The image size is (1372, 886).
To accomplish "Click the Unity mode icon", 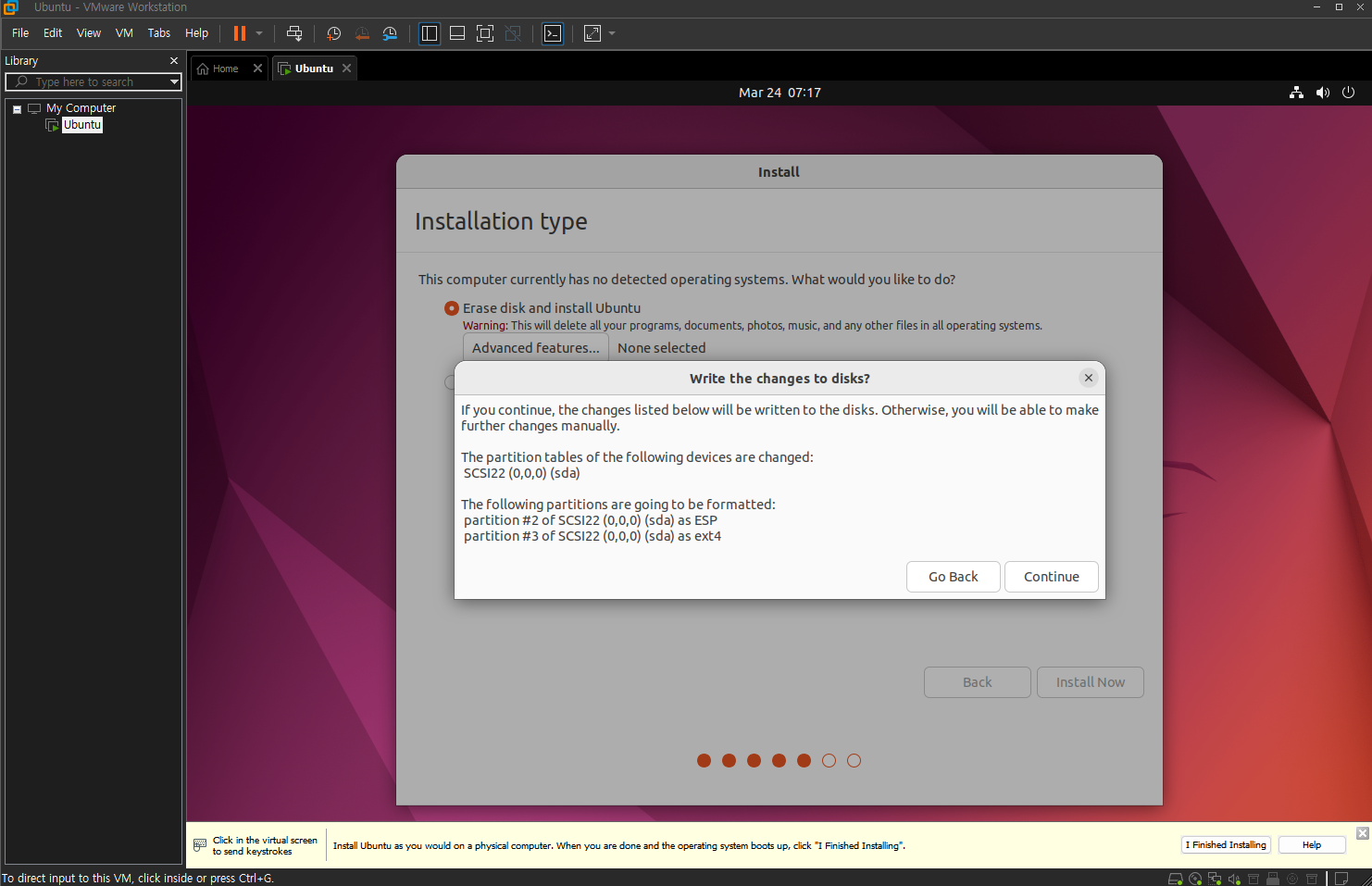I will point(513,33).
